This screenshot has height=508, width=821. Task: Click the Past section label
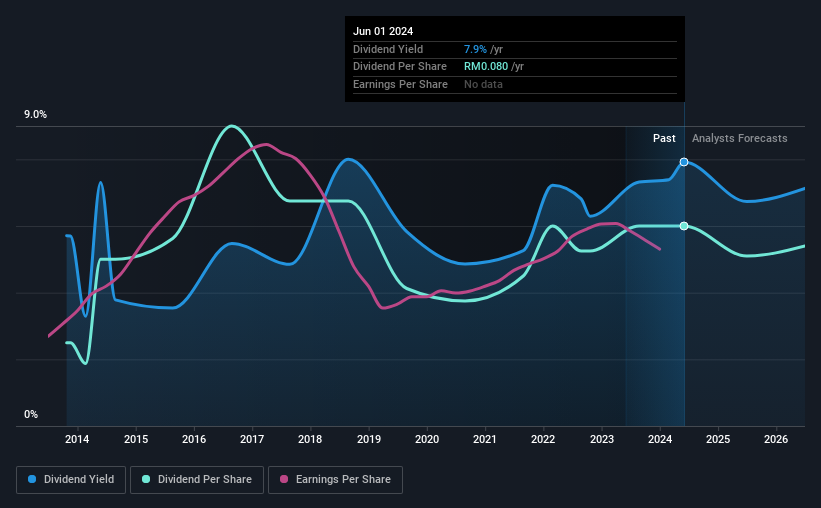[x=664, y=138]
